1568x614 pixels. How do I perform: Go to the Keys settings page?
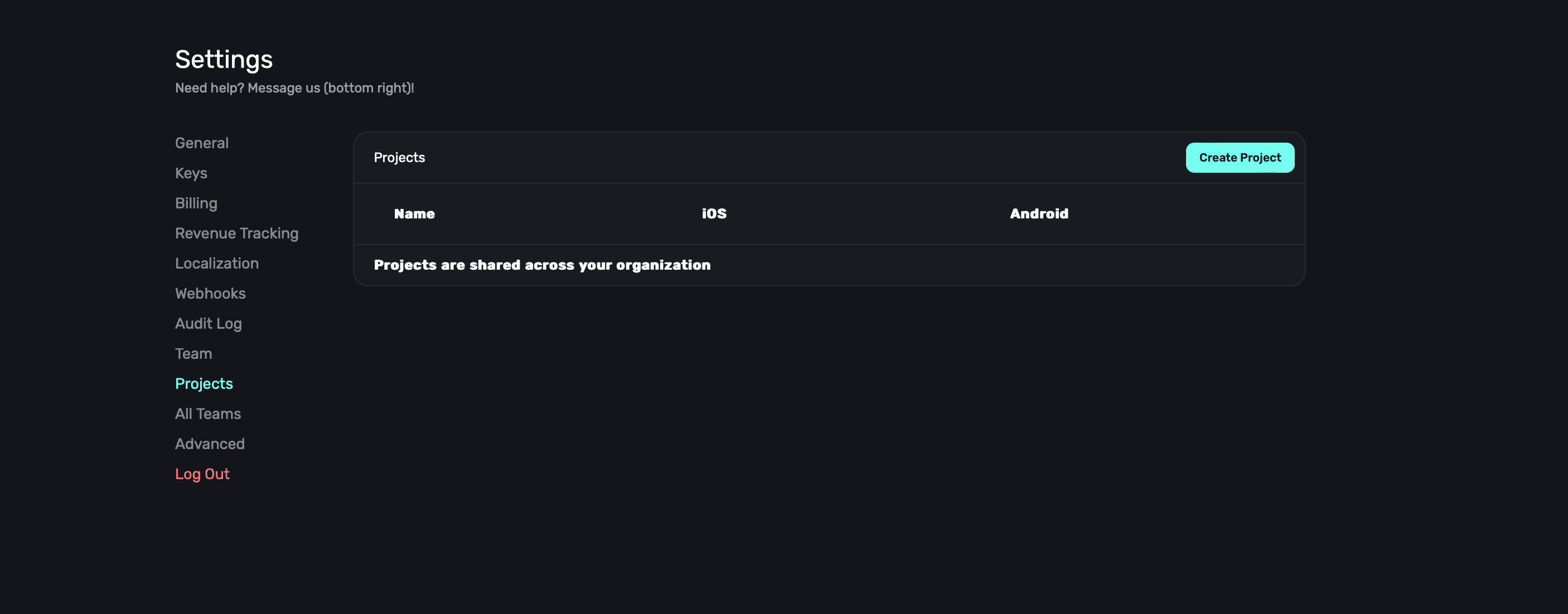pyautogui.click(x=191, y=173)
